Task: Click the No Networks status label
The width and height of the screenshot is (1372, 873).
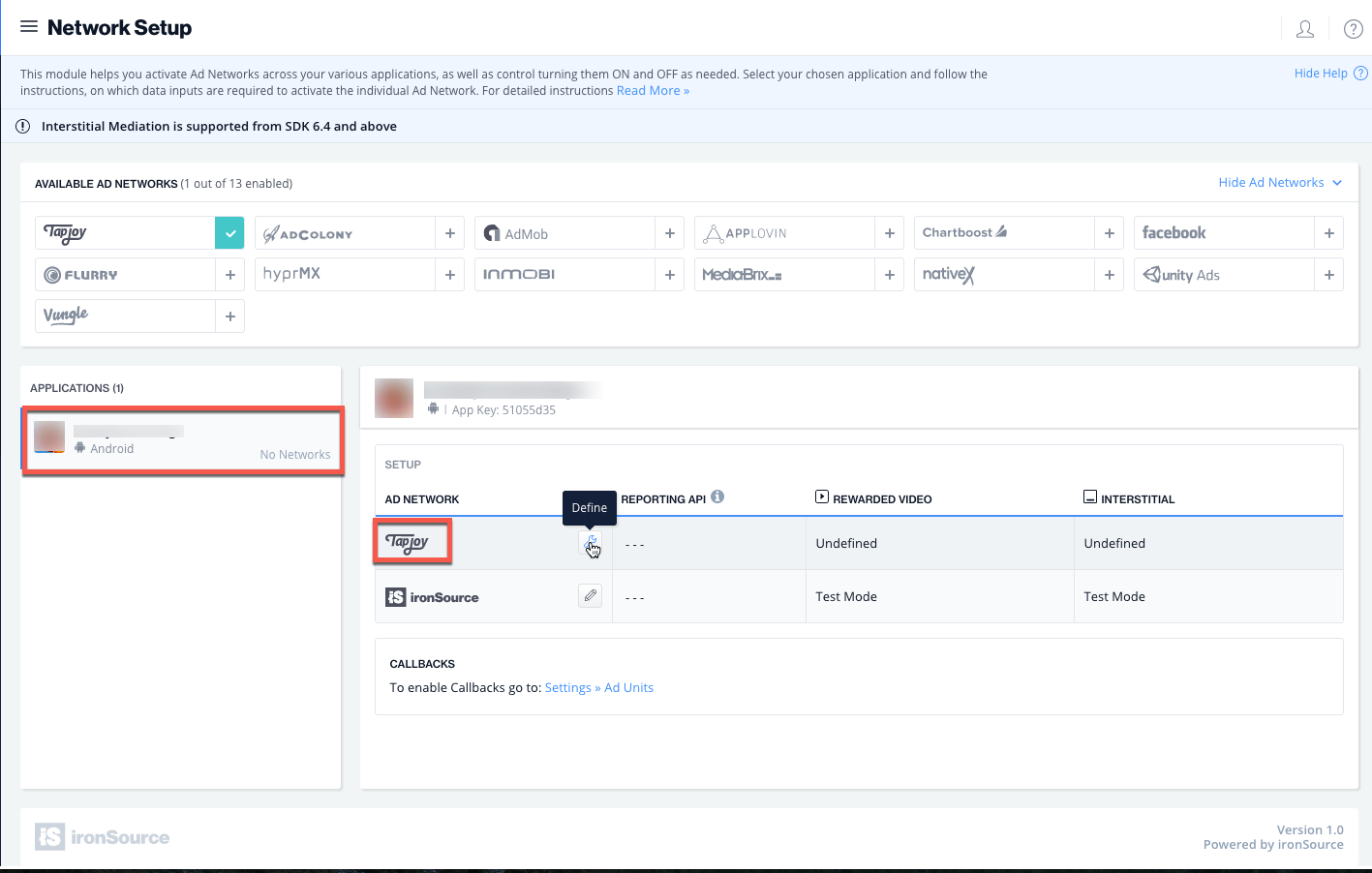Action: pos(295,454)
